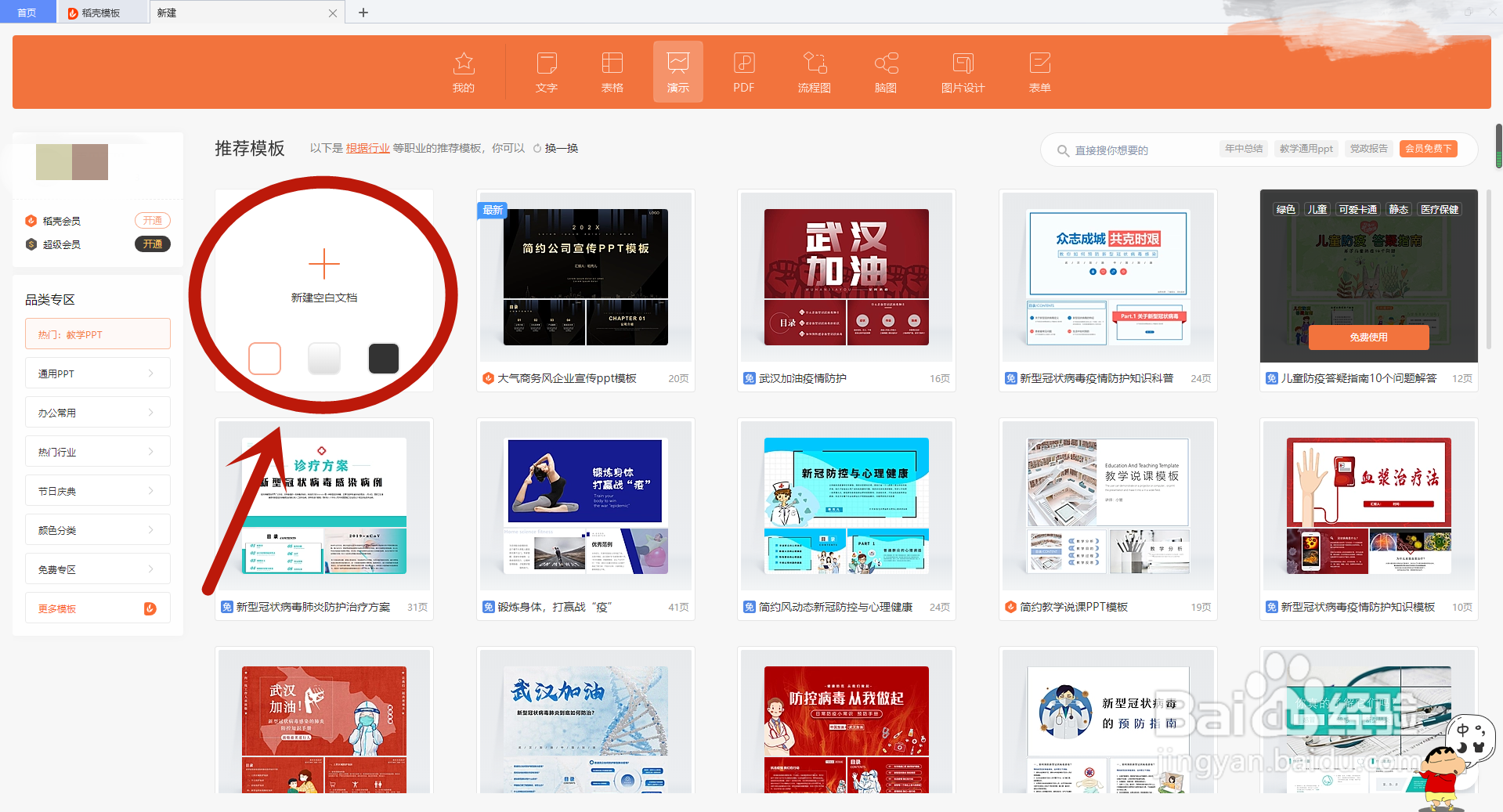
Task: Click the 图片设计 image design icon
Action: pos(963,71)
